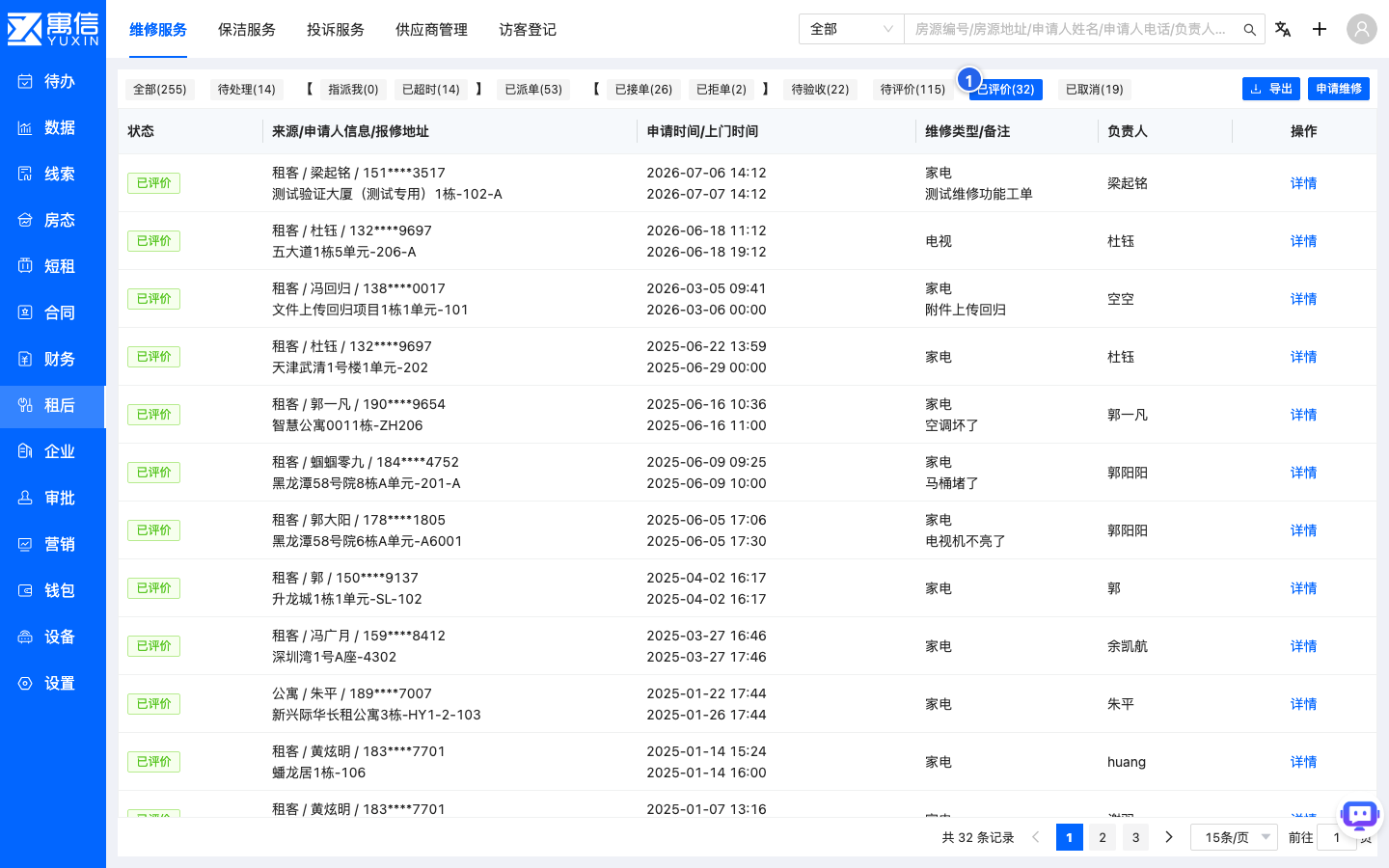
Task: Open the 全部 search scope dropdown
Action: pos(852,29)
